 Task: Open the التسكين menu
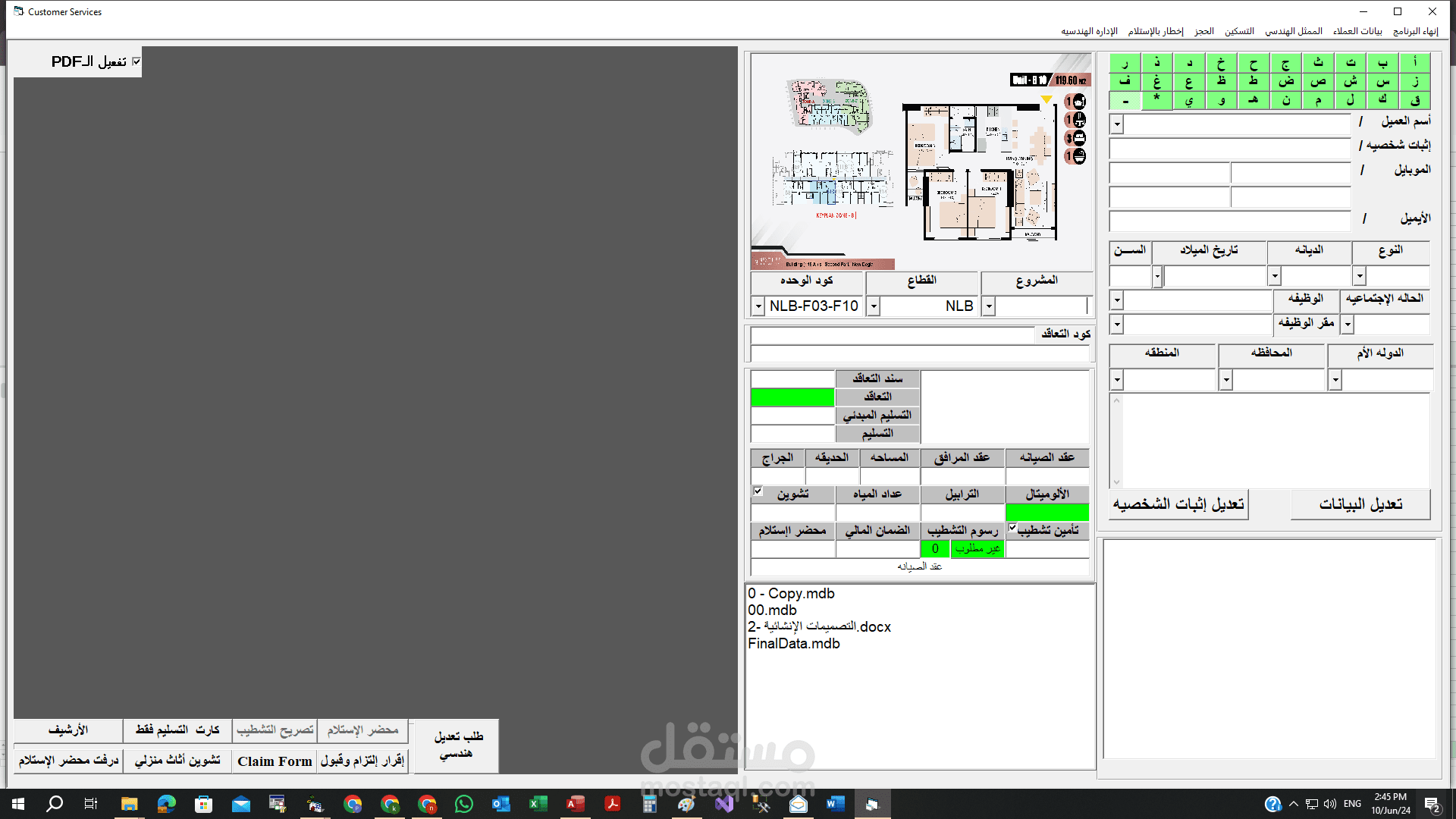click(1239, 31)
